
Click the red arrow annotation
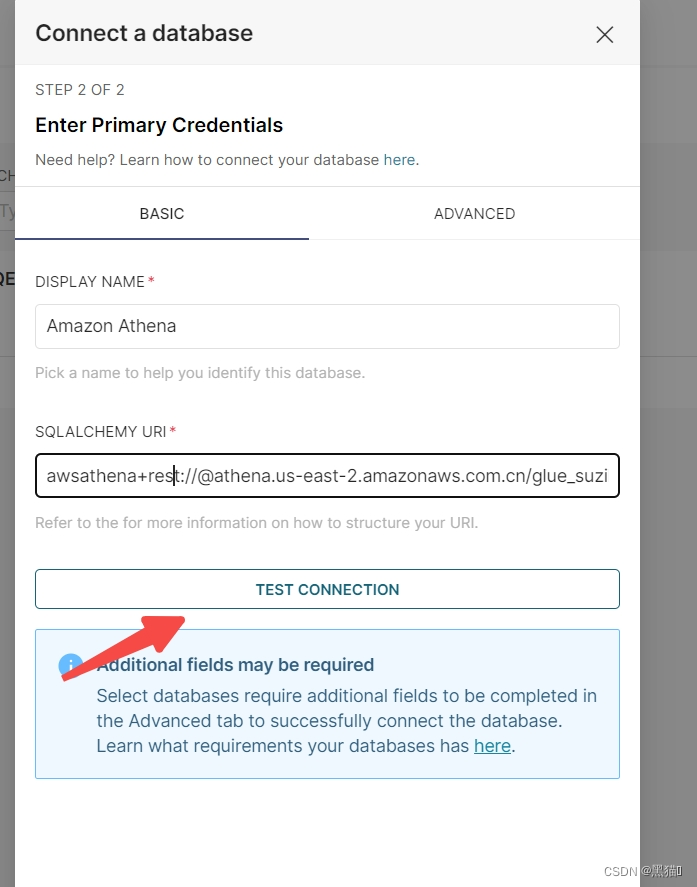(123, 648)
